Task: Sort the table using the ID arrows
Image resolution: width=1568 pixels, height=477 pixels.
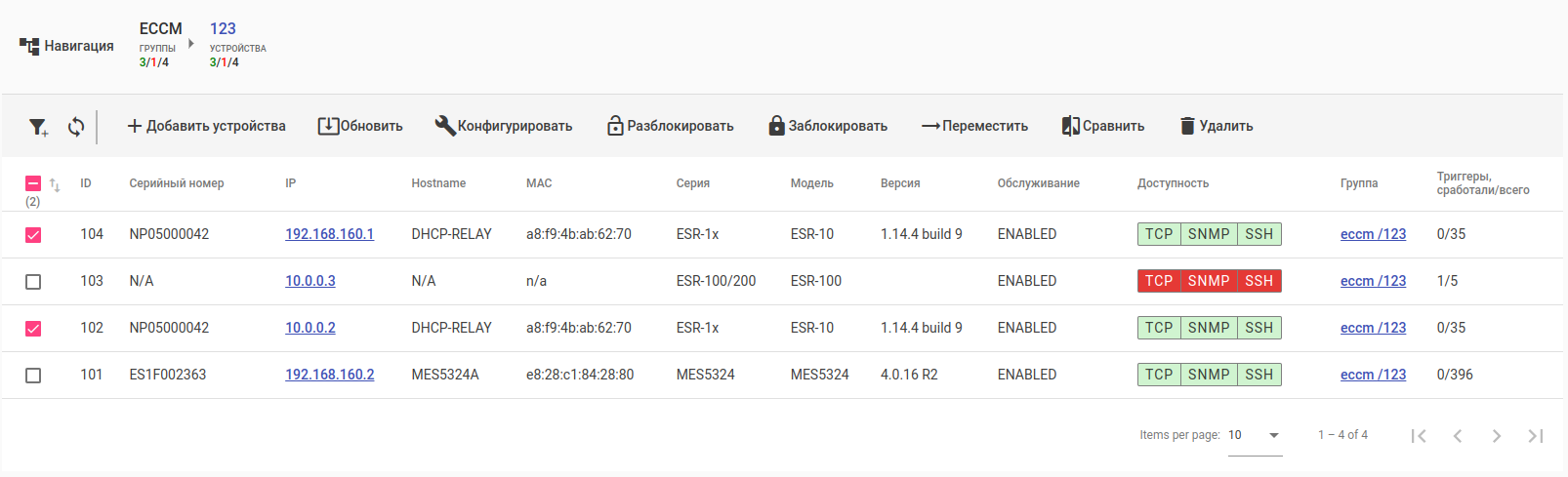Action: 55,184
